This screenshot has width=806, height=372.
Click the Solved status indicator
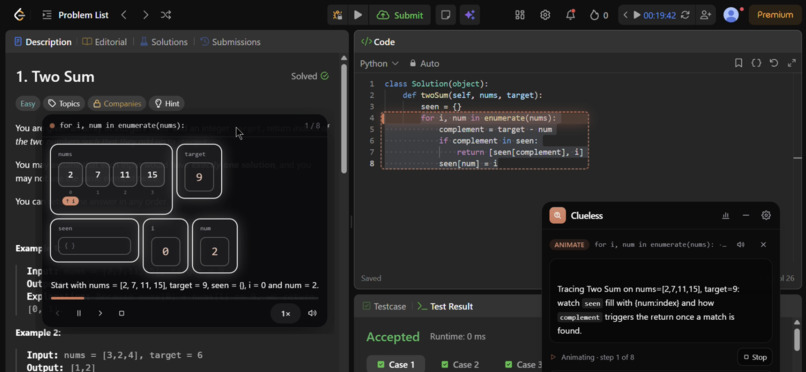pyautogui.click(x=310, y=77)
